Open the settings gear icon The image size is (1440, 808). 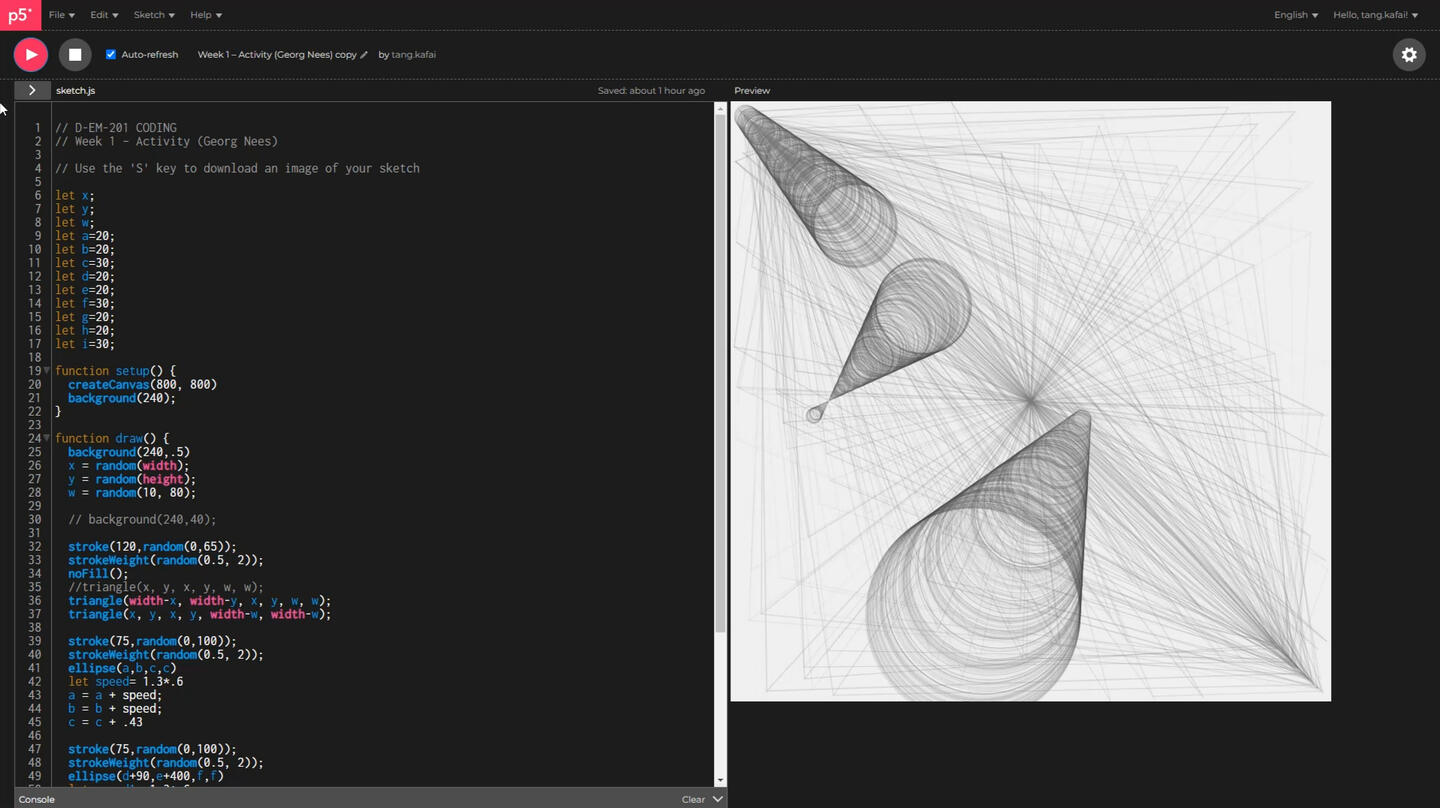(x=1409, y=55)
